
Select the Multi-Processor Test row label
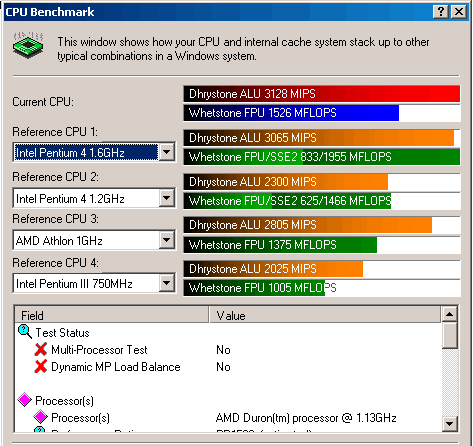pos(99,350)
